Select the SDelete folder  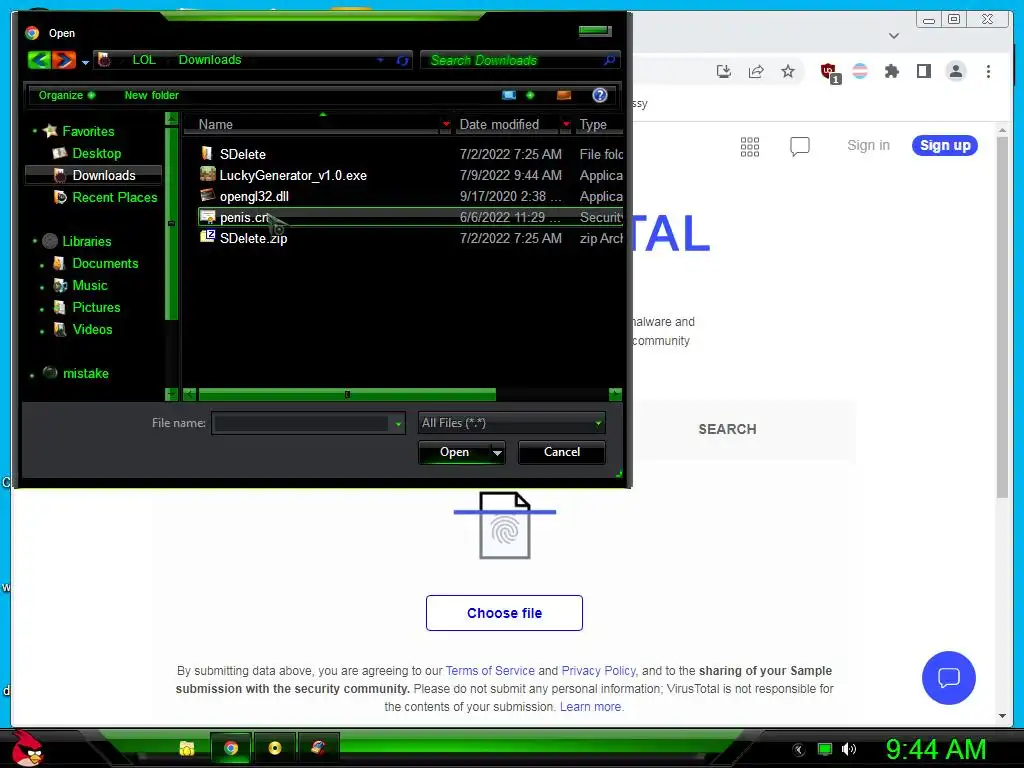pyautogui.click(x=243, y=154)
